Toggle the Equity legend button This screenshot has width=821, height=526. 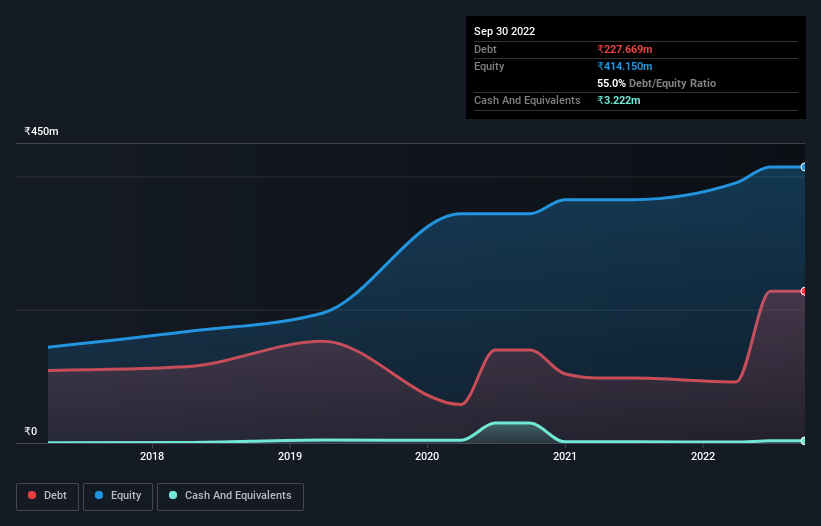coord(118,496)
